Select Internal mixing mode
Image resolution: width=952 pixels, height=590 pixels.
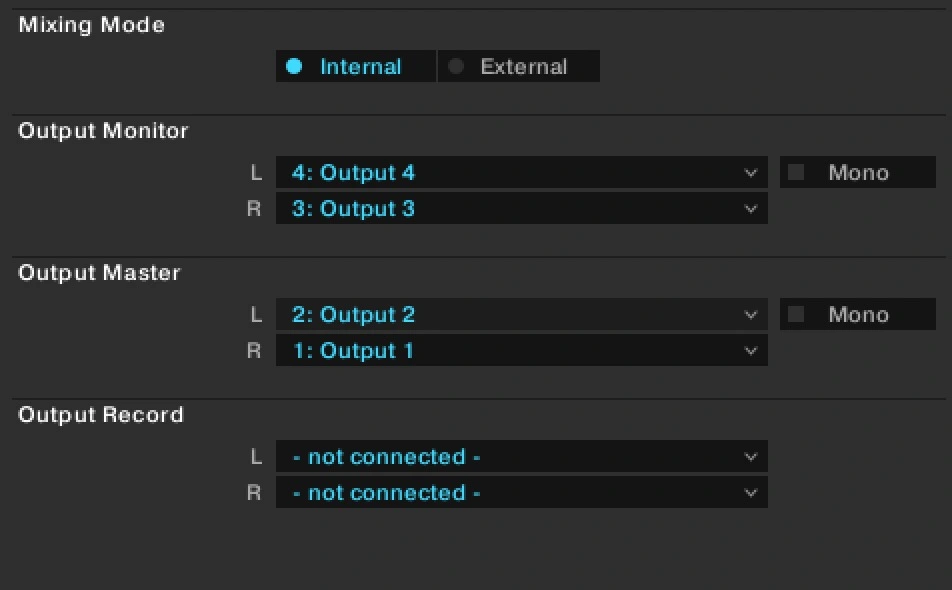pyautogui.click(x=356, y=67)
